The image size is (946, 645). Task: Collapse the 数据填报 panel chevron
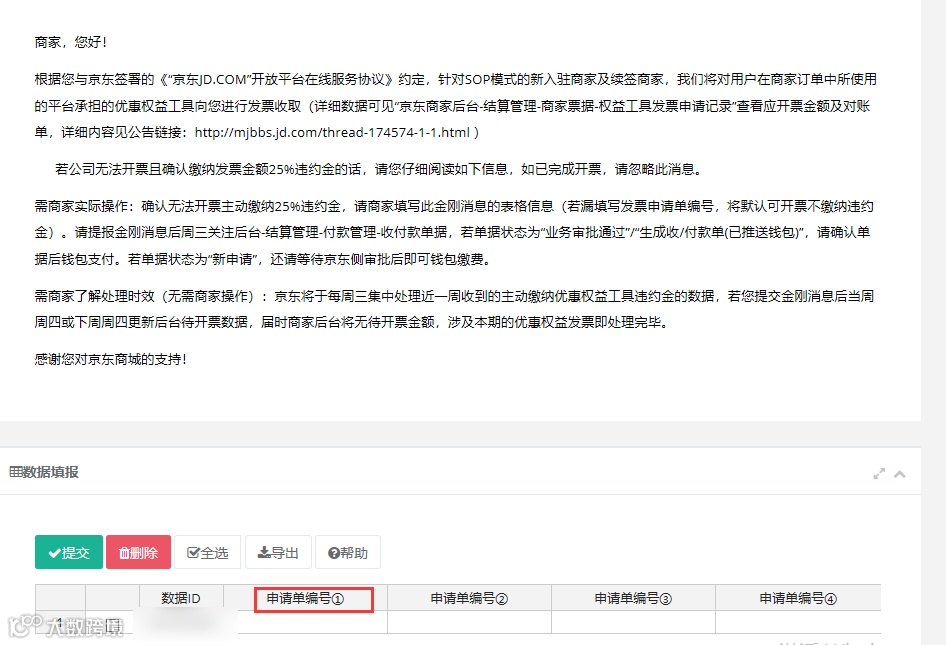point(900,474)
